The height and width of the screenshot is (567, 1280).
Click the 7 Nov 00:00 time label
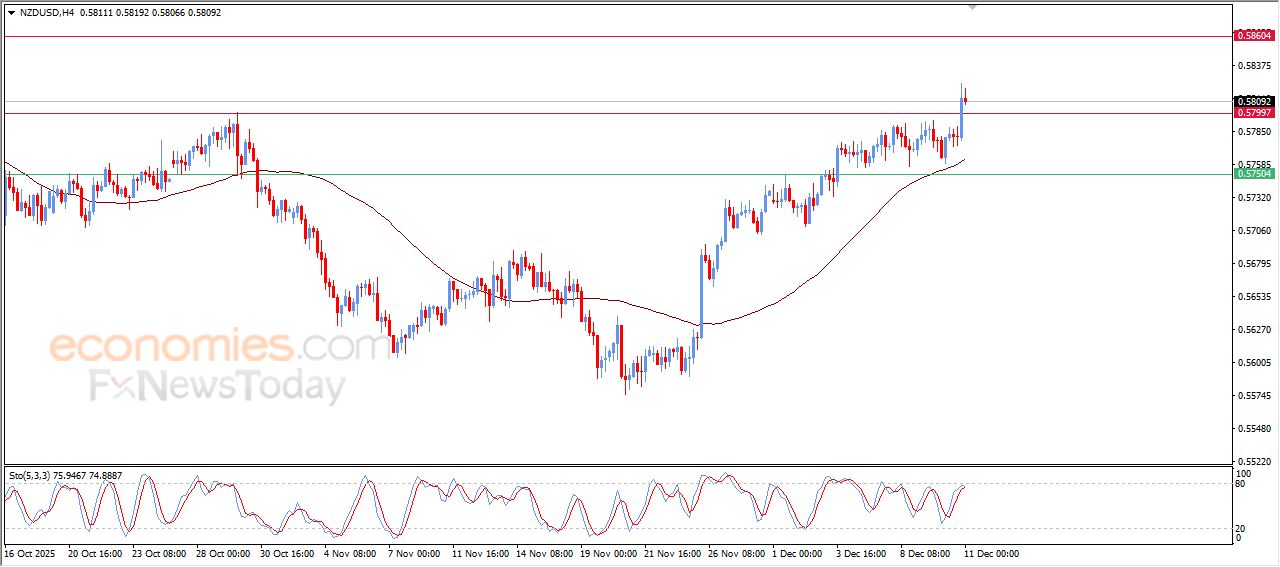coord(412,553)
